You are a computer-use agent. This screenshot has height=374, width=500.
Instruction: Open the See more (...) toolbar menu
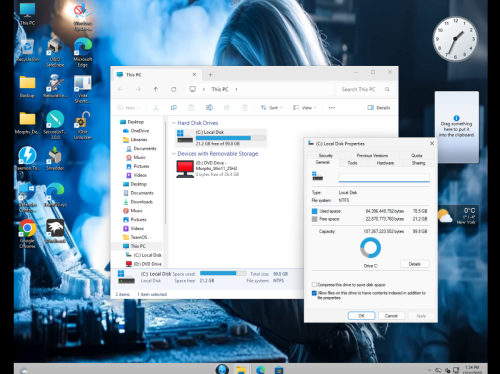tap(332, 108)
